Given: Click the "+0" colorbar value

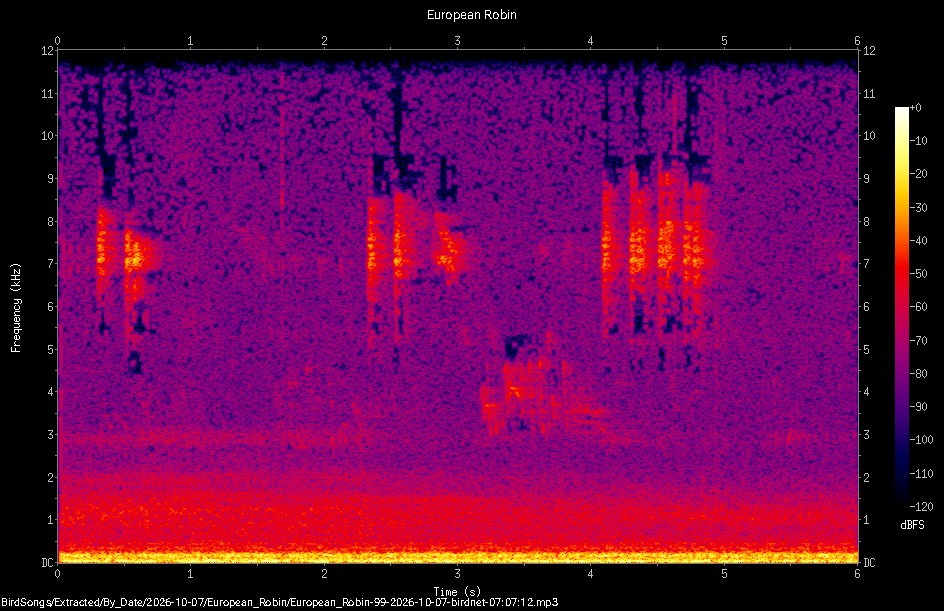Looking at the screenshot, I should [x=916, y=108].
